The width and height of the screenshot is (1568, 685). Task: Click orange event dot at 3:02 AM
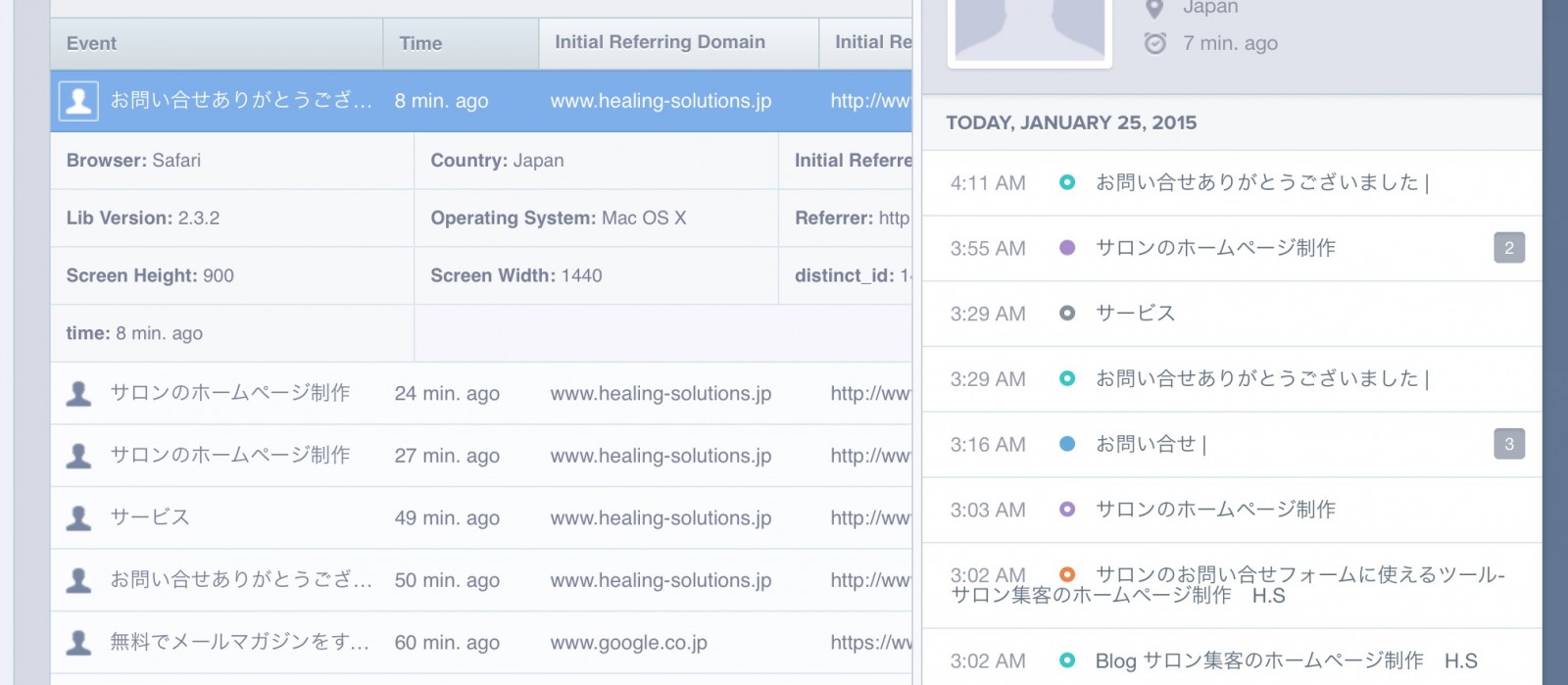point(1067,575)
